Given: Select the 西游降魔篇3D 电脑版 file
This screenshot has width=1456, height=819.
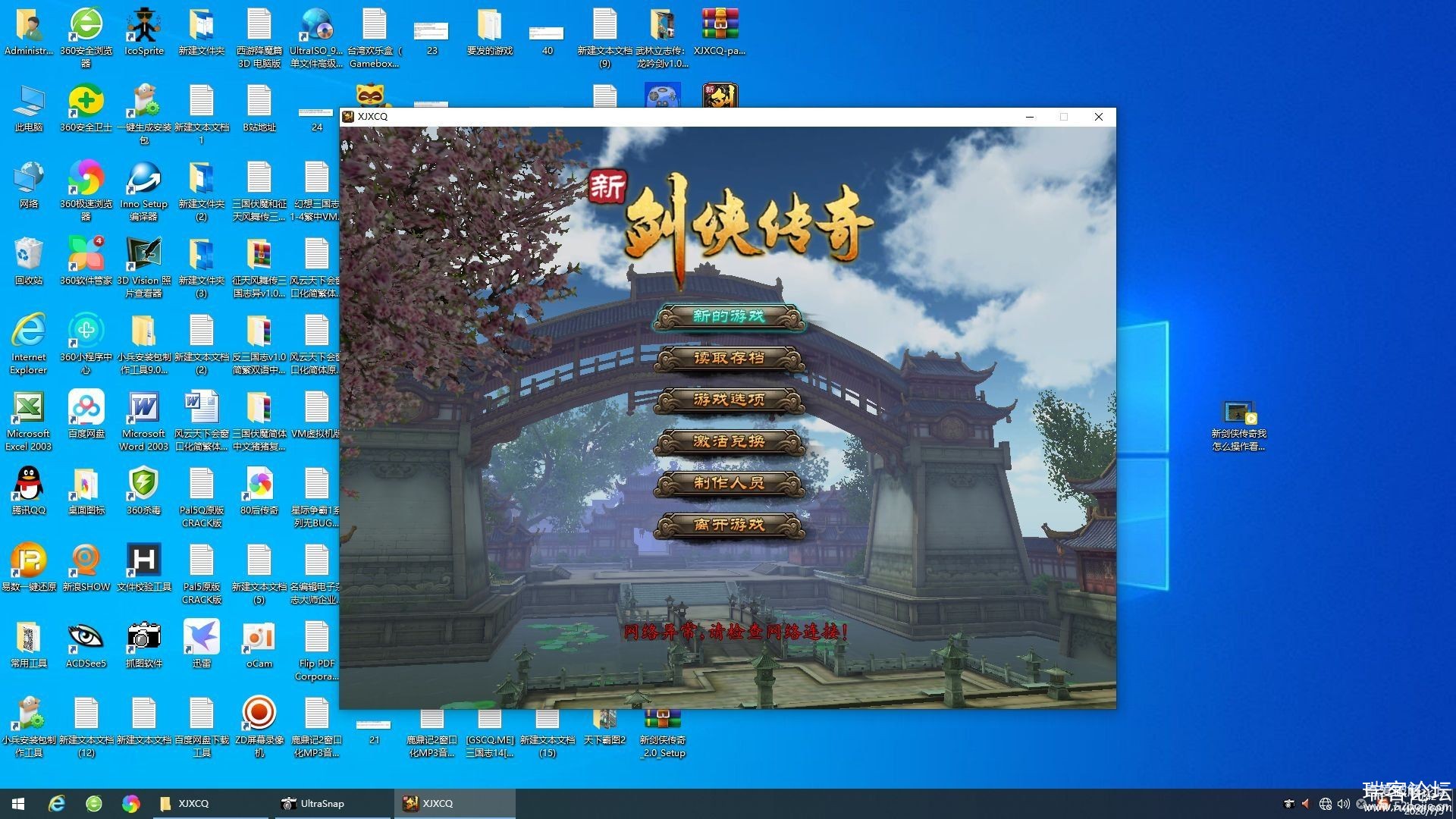Looking at the screenshot, I should coord(259,37).
